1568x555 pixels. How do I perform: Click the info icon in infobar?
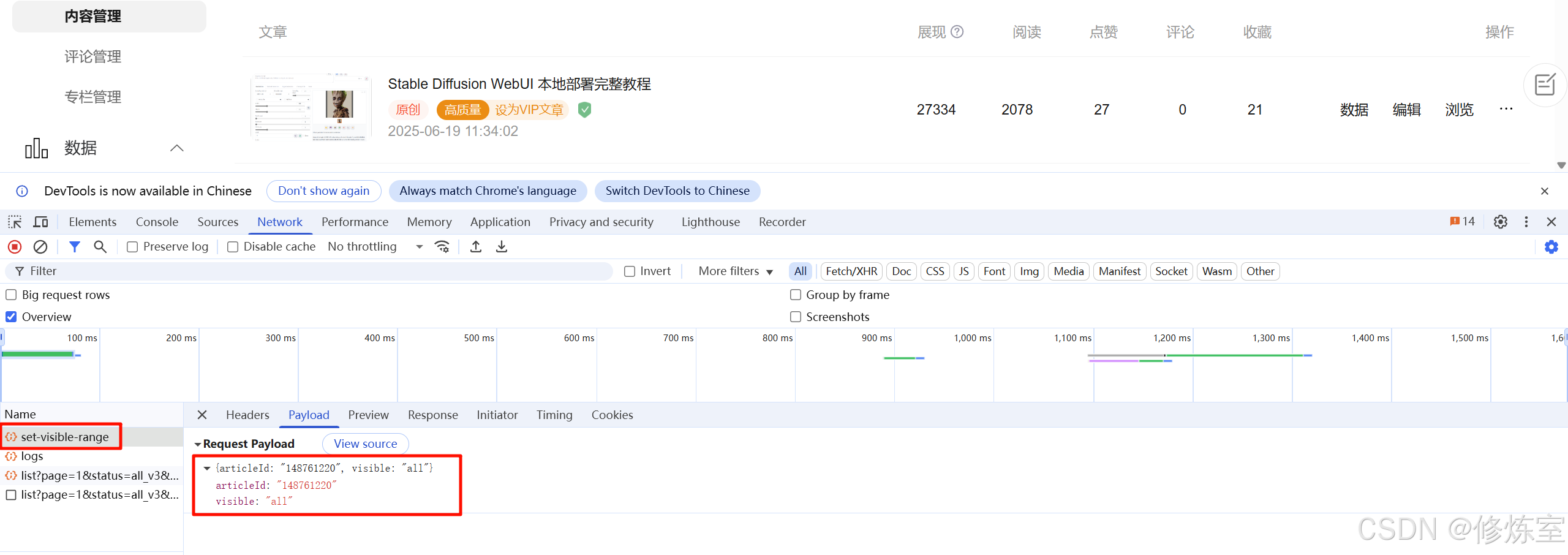tap(22, 191)
